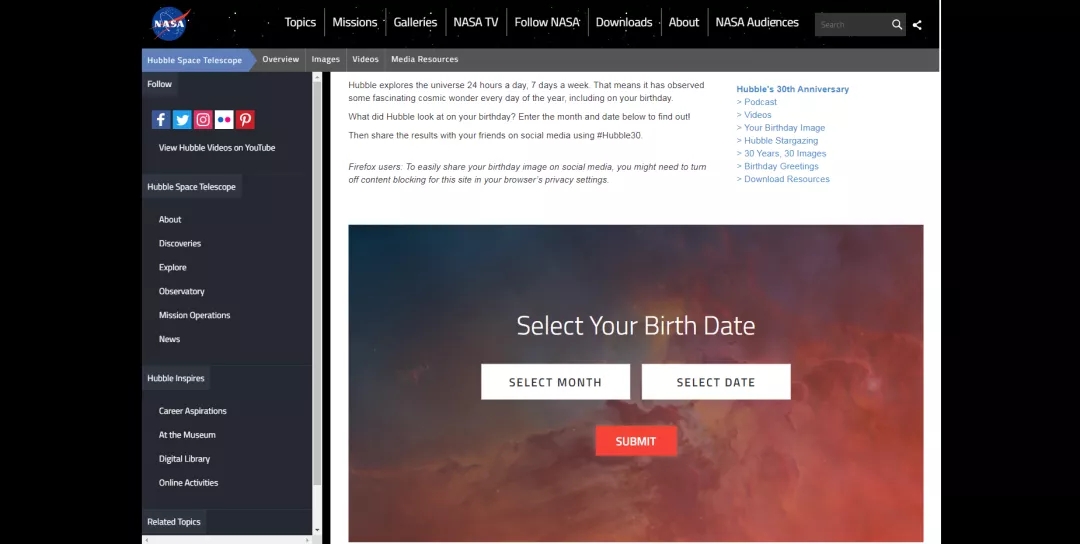1080x544 pixels.
Task: Open Hubble Twitter icon
Action: 182,119
